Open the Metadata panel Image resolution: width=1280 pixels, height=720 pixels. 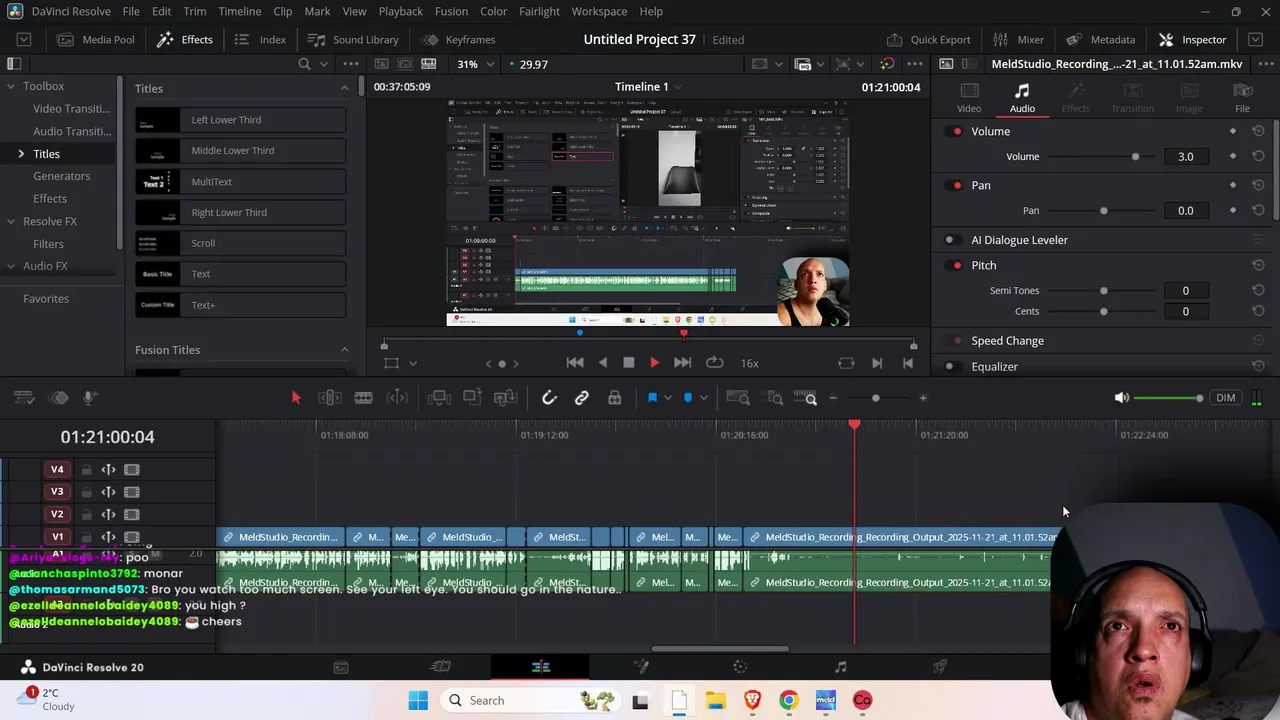(x=1101, y=39)
